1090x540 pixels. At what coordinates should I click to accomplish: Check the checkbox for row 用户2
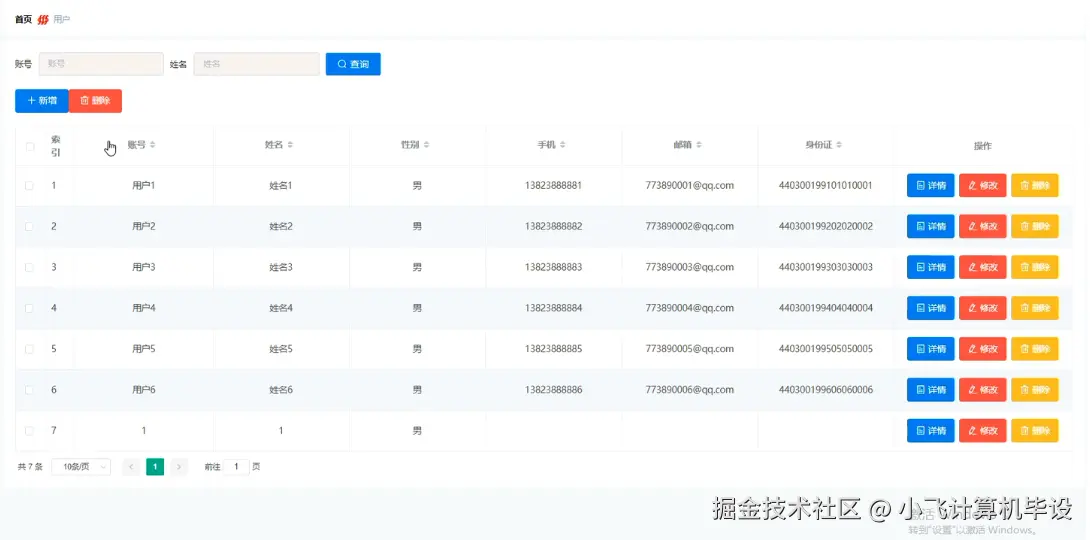29,227
